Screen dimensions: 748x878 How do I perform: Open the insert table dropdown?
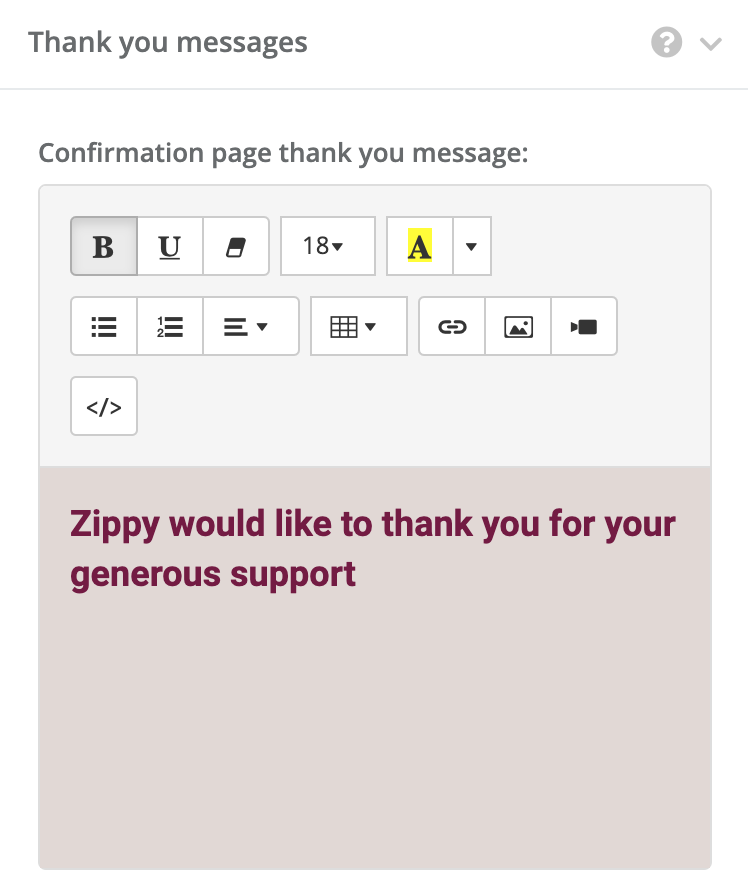coord(359,326)
